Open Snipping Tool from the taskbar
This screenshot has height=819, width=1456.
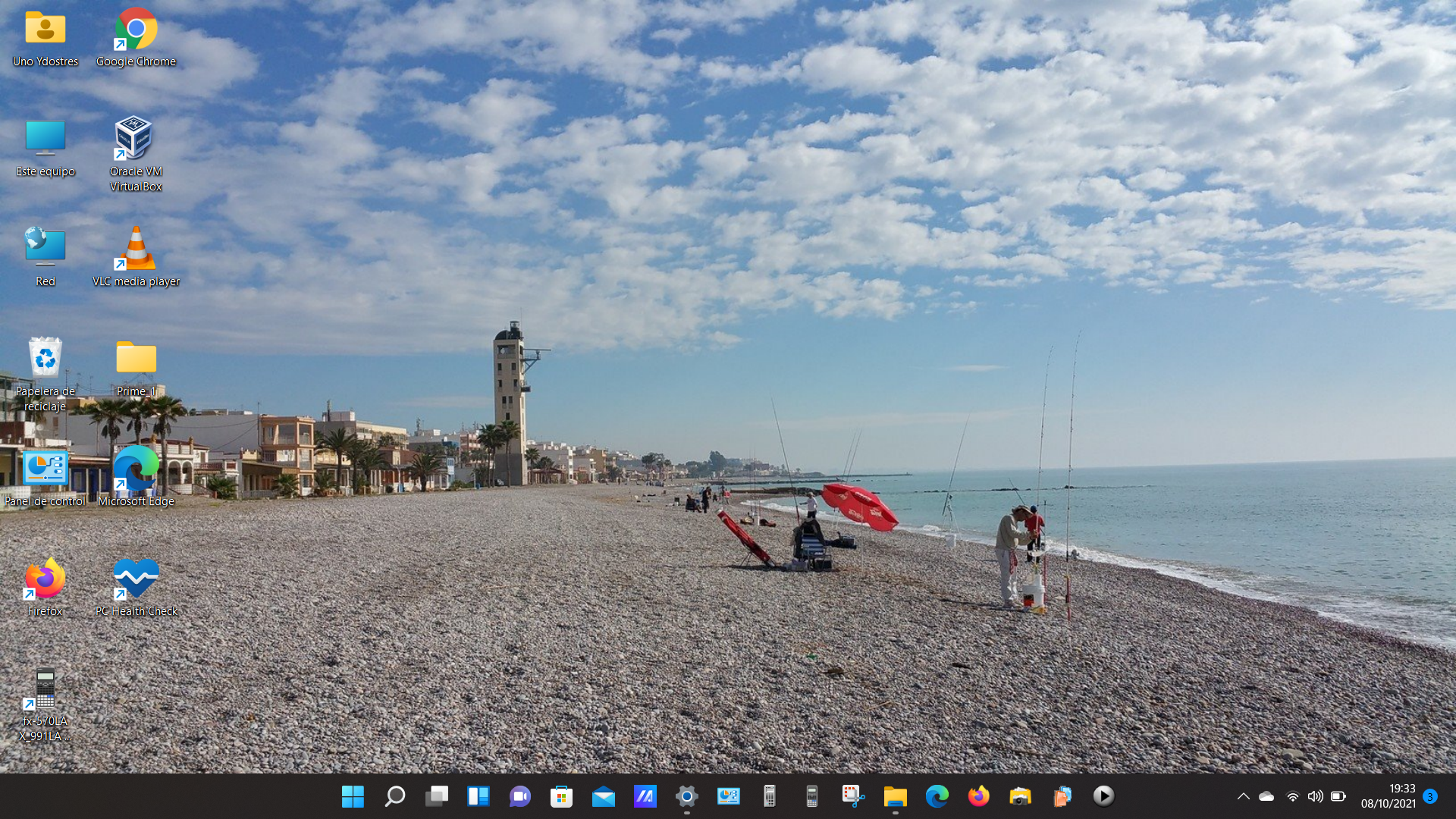tap(854, 795)
